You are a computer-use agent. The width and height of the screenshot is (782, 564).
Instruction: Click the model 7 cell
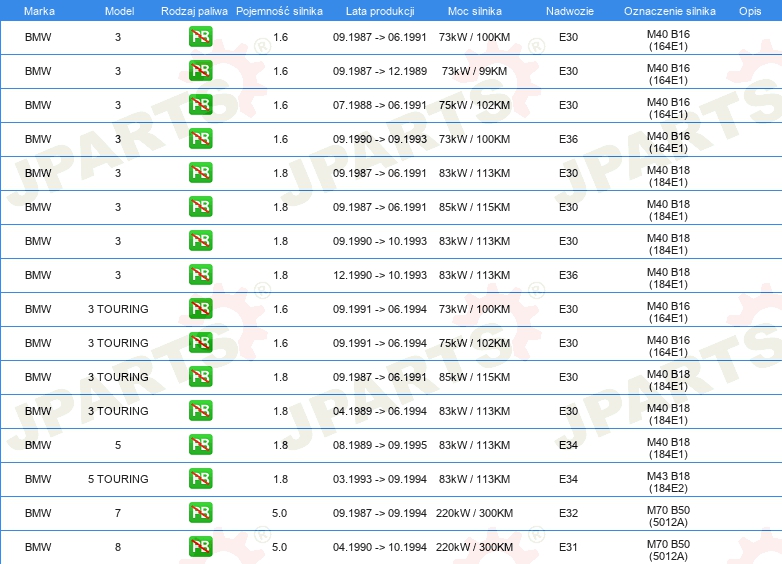[x=118, y=513]
